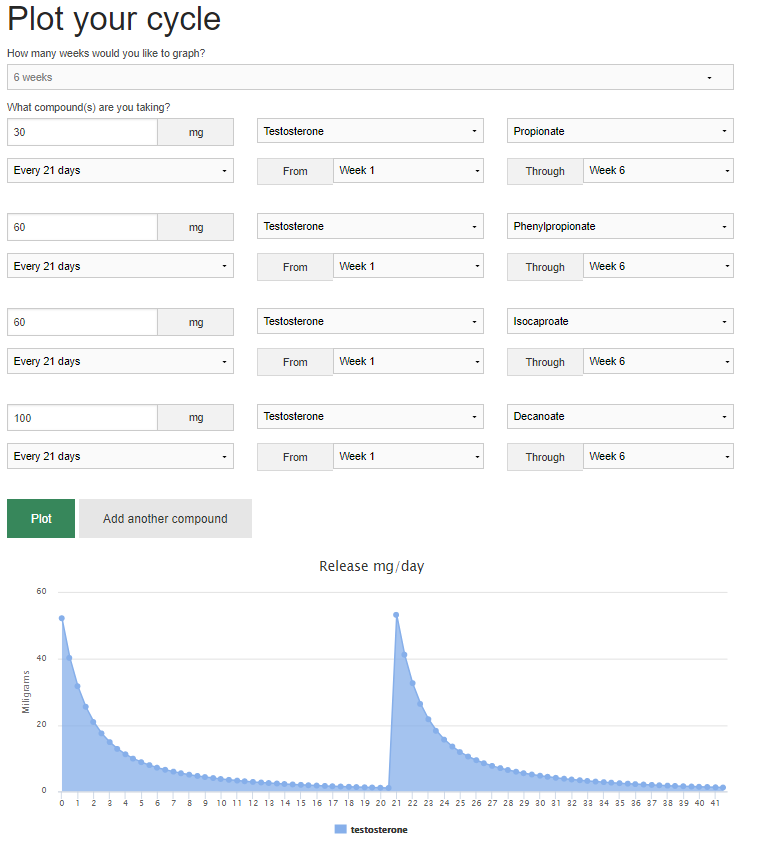Viewport: 759px width, 842px height.
Task: Click Add another compound button
Action: tap(165, 519)
